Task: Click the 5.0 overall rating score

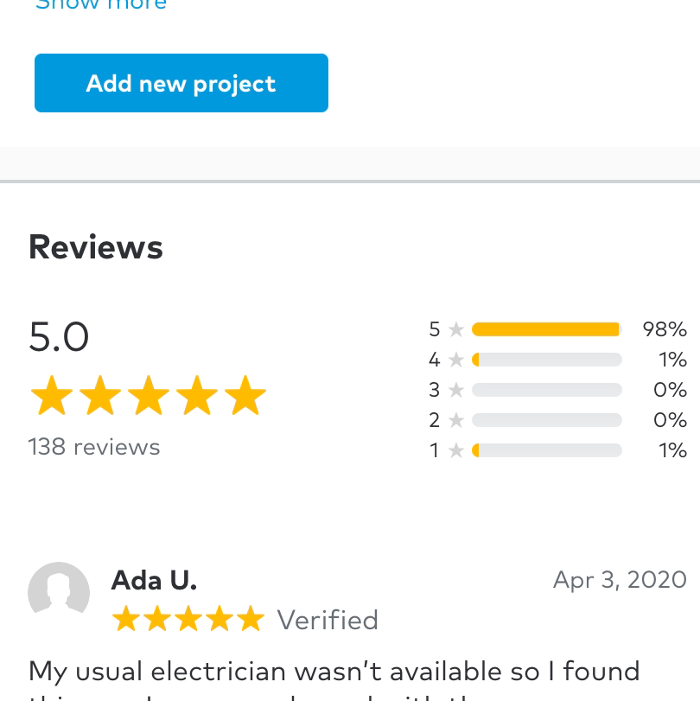Action: click(x=59, y=337)
